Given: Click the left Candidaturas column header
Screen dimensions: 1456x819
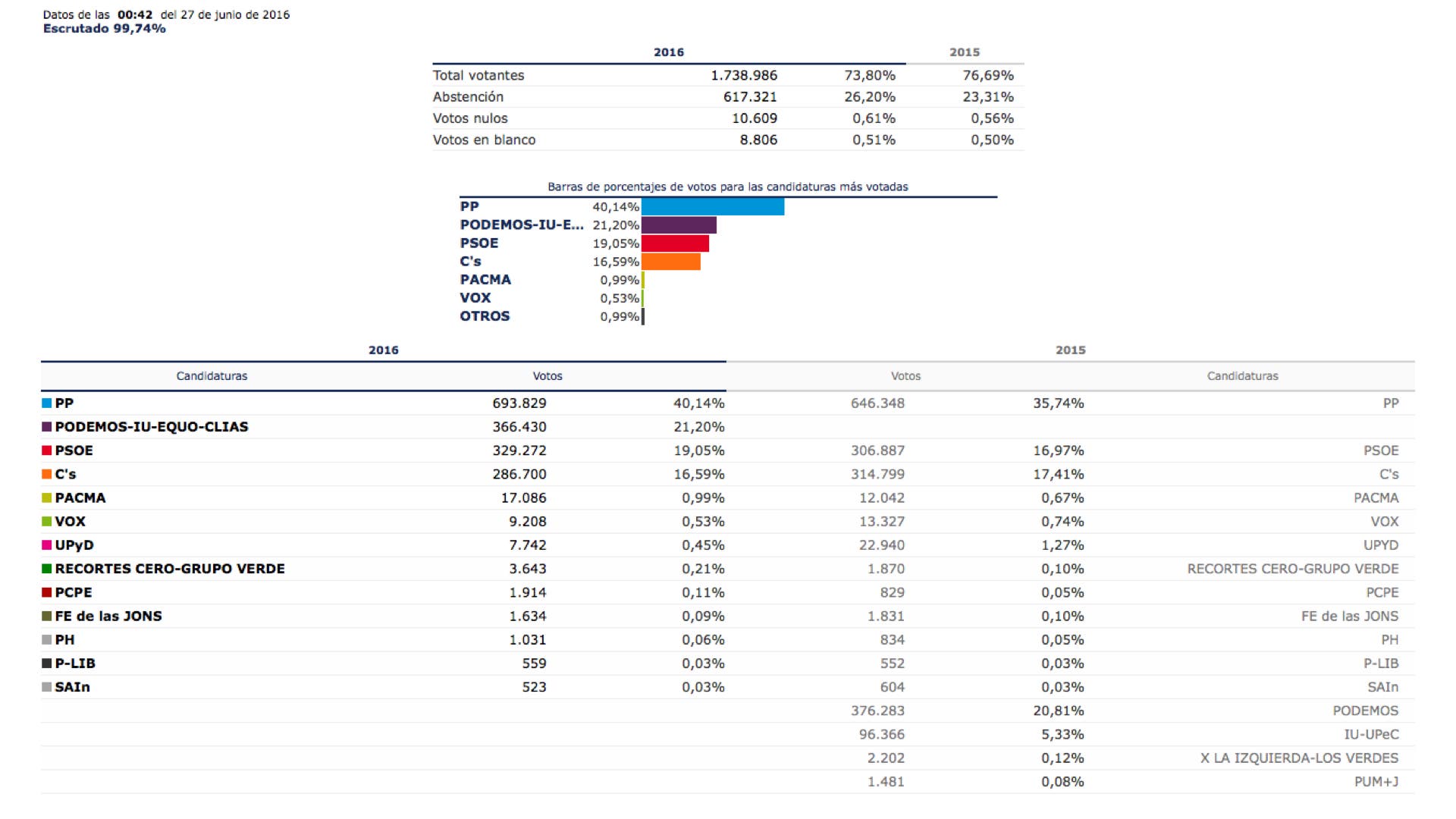Looking at the screenshot, I should click(x=212, y=376).
